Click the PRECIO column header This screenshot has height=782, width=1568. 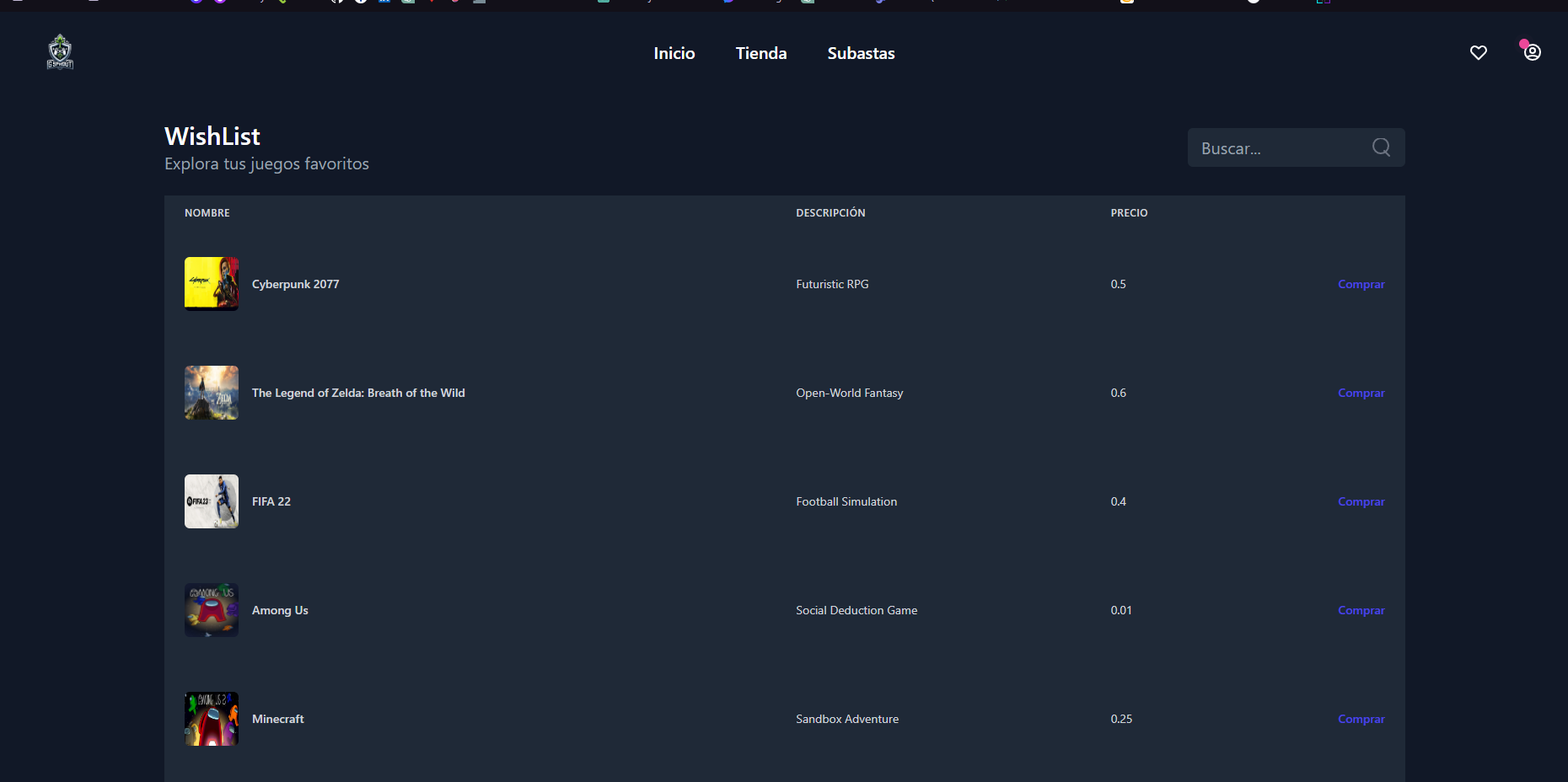coord(1129,213)
